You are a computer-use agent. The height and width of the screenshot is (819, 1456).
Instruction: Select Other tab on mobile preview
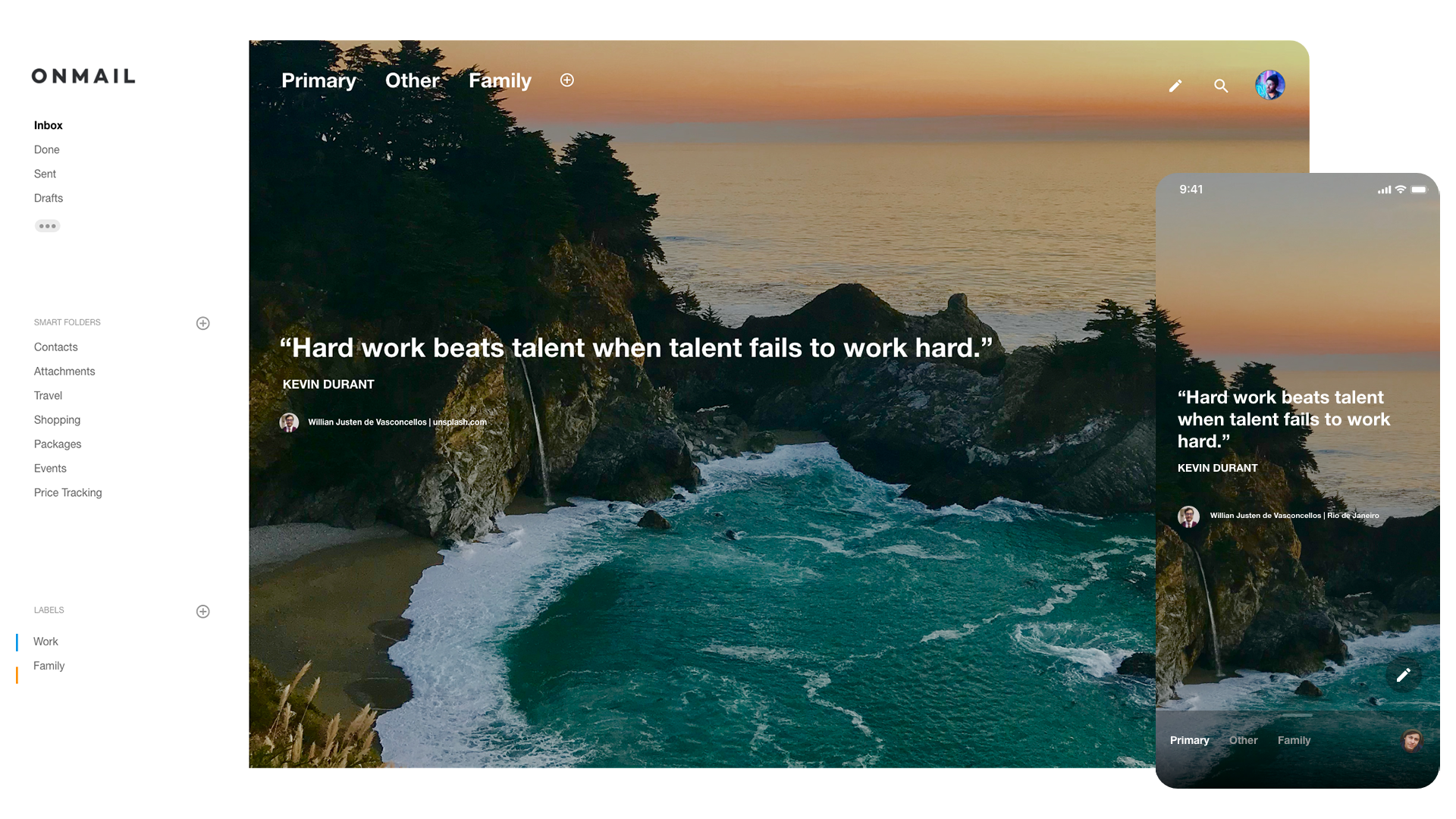(x=1243, y=740)
